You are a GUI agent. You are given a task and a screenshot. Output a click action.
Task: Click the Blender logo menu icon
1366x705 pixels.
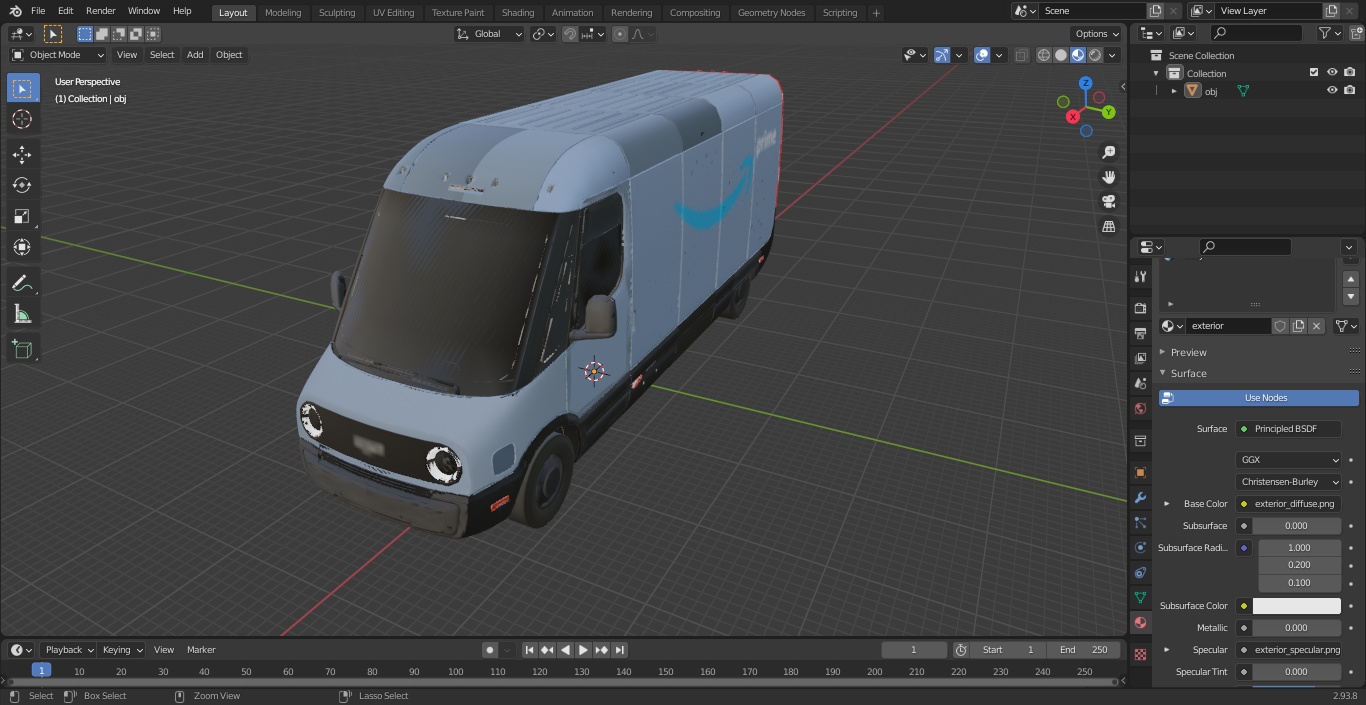[14, 11]
